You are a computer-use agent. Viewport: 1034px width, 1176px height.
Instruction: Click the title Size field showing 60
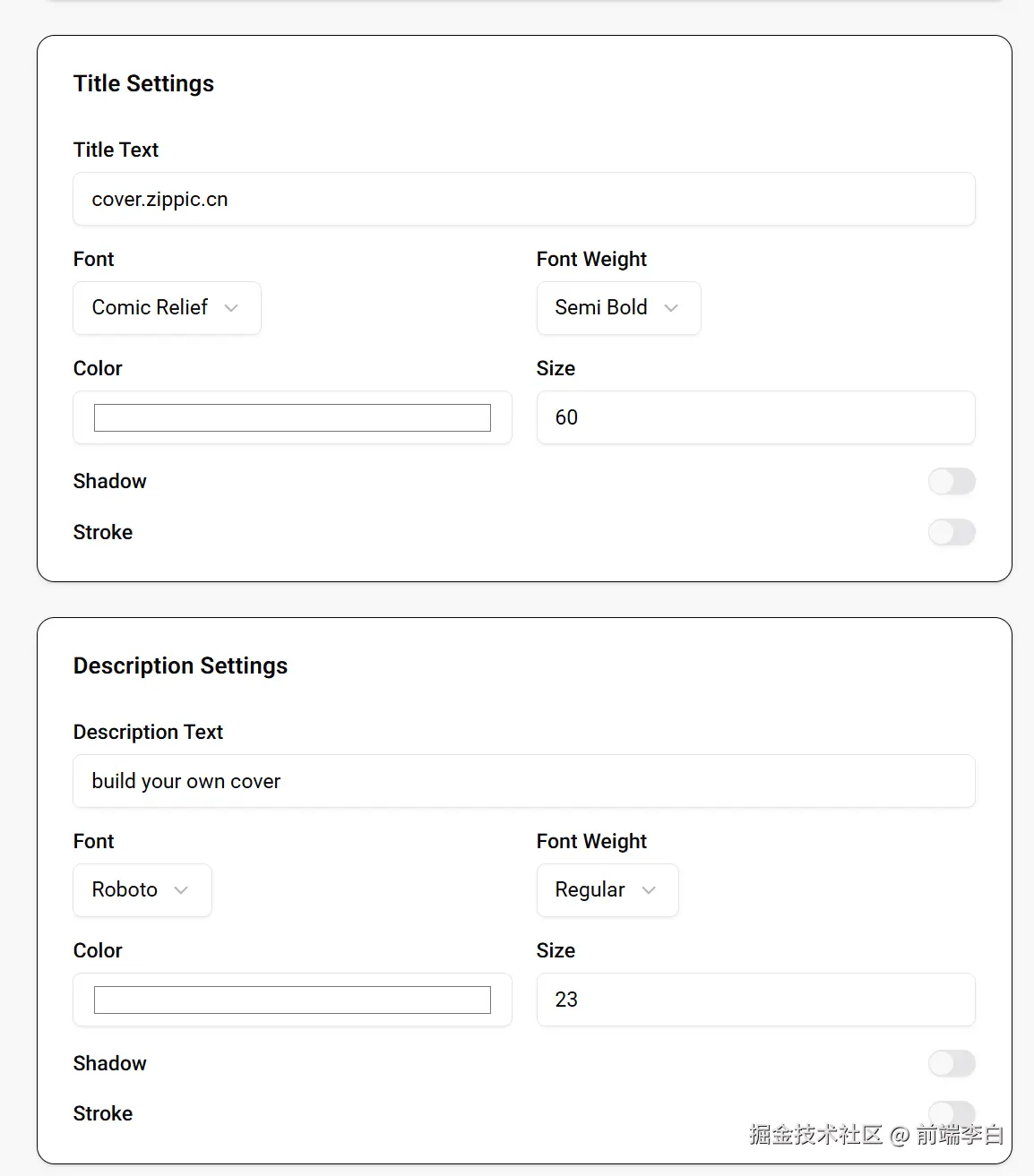(x=755, y=417)
